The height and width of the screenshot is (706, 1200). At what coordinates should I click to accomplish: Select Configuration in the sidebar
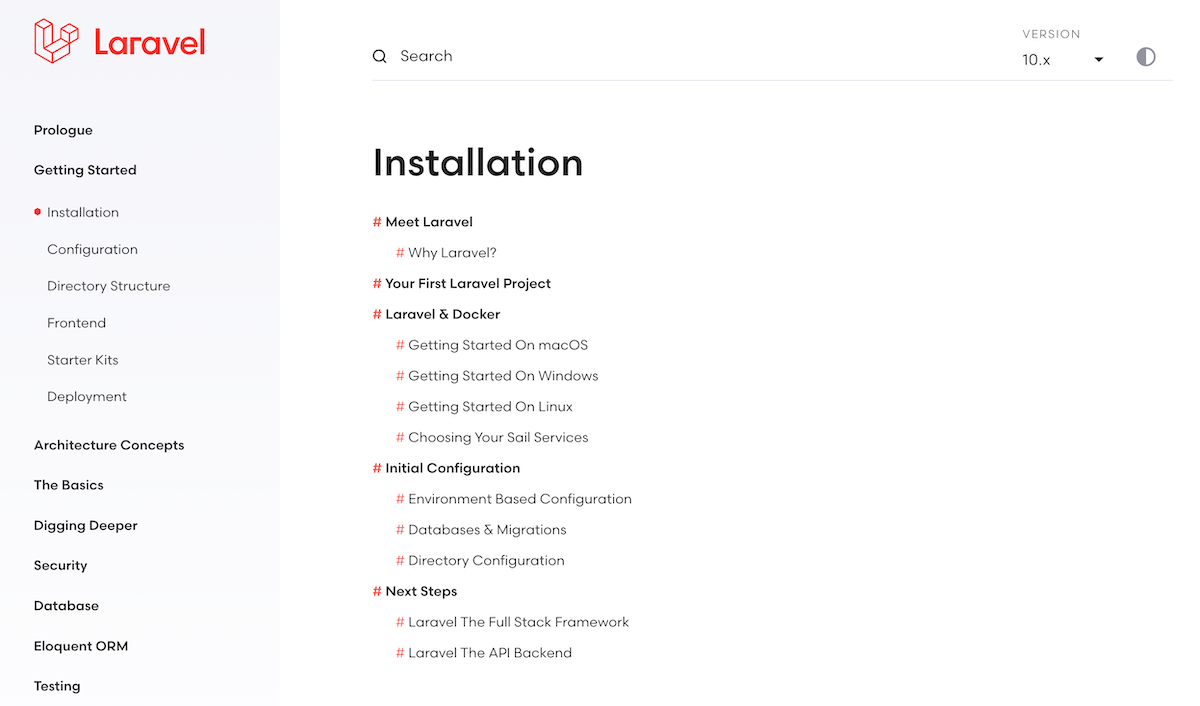[92, 249]
